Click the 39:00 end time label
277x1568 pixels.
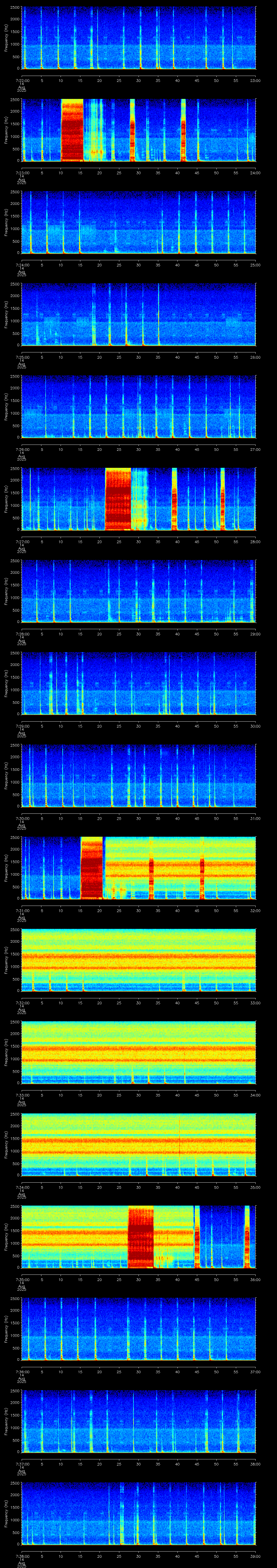pyautogui.click(x=256, y=1556)
